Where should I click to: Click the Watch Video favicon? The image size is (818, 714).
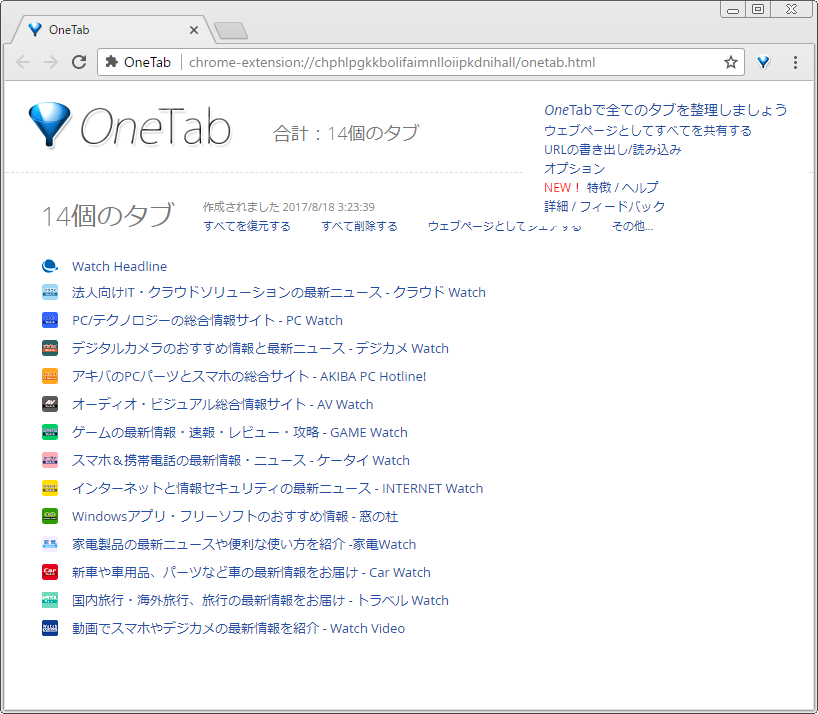50,628
